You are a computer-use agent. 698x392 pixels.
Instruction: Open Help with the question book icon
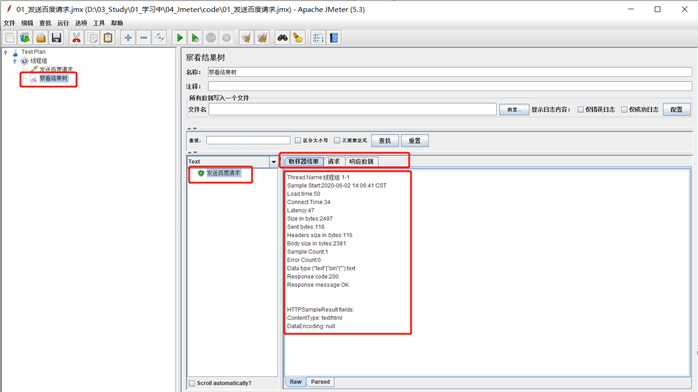click(x=334, y=38)
